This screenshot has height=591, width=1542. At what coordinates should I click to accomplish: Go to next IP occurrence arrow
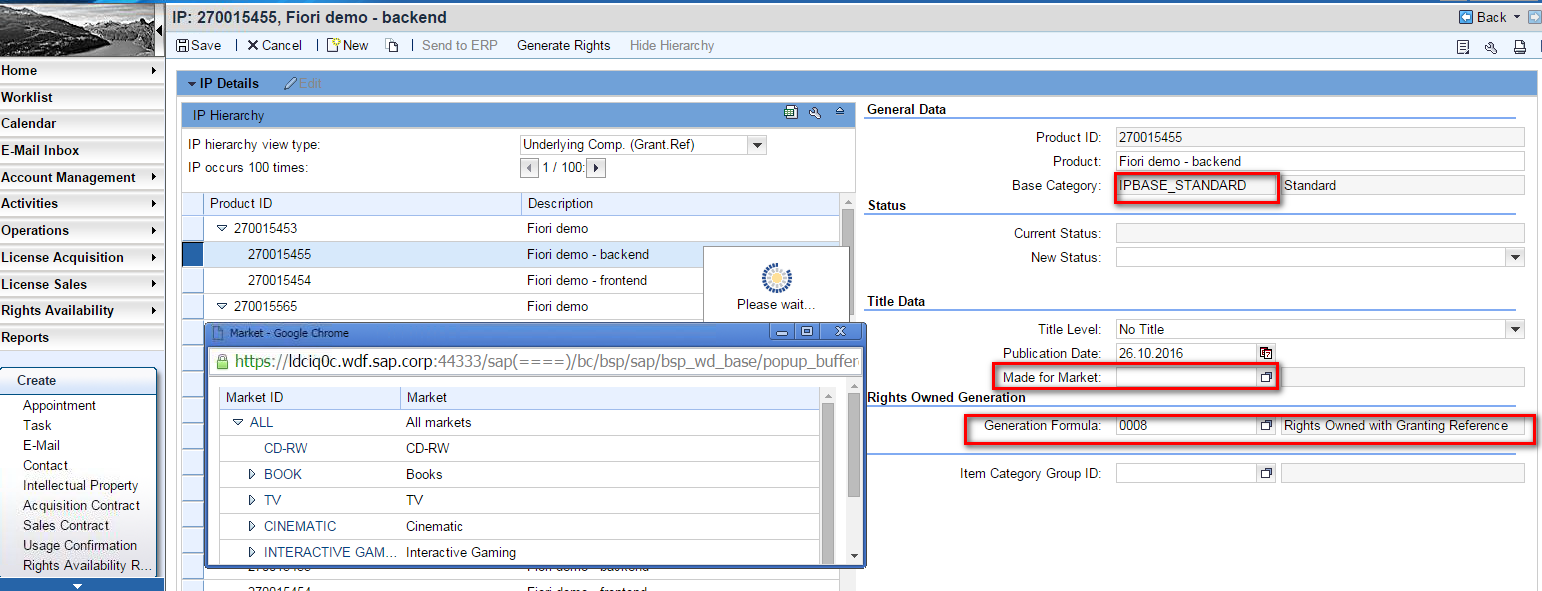[596, 168]
